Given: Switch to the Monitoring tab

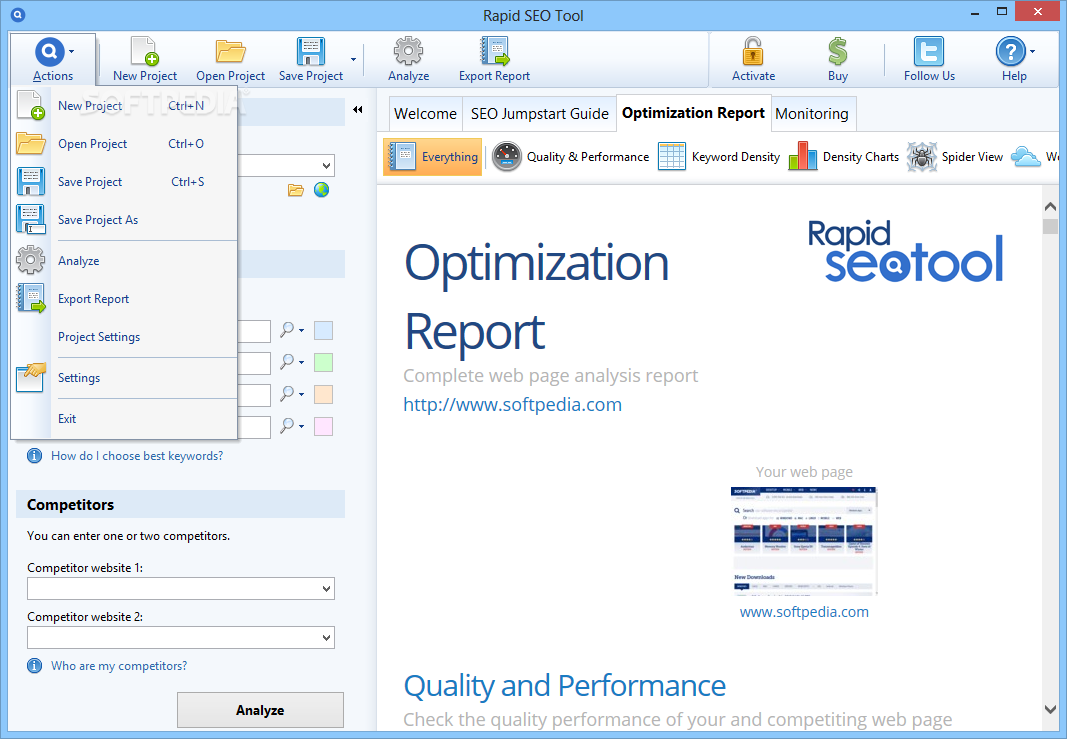Looking at the screenshot, I should pyautogui.click(x=812, y=114).
